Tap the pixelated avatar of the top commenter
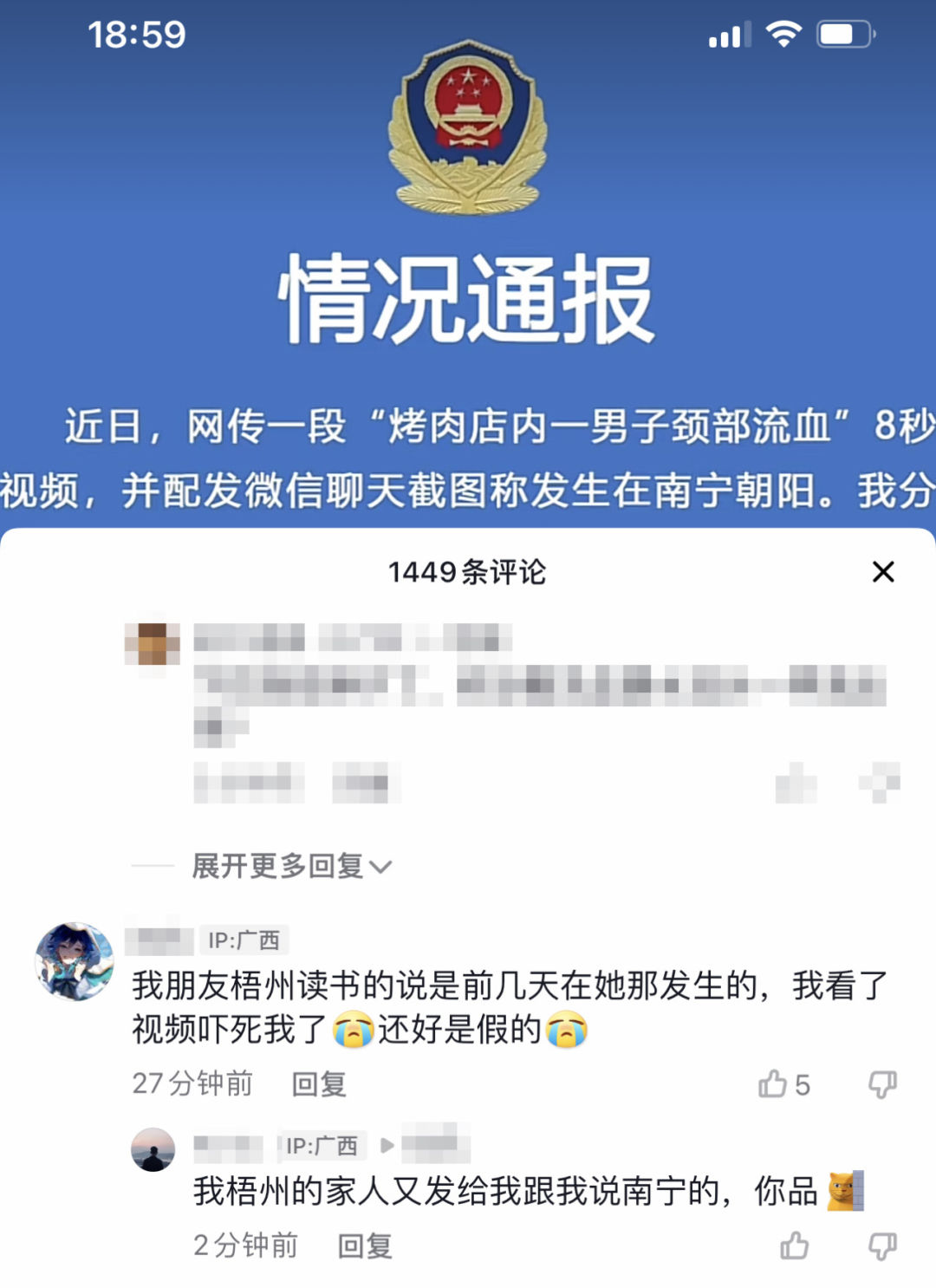Screen dimensions: 936x1288 [153, 645]
